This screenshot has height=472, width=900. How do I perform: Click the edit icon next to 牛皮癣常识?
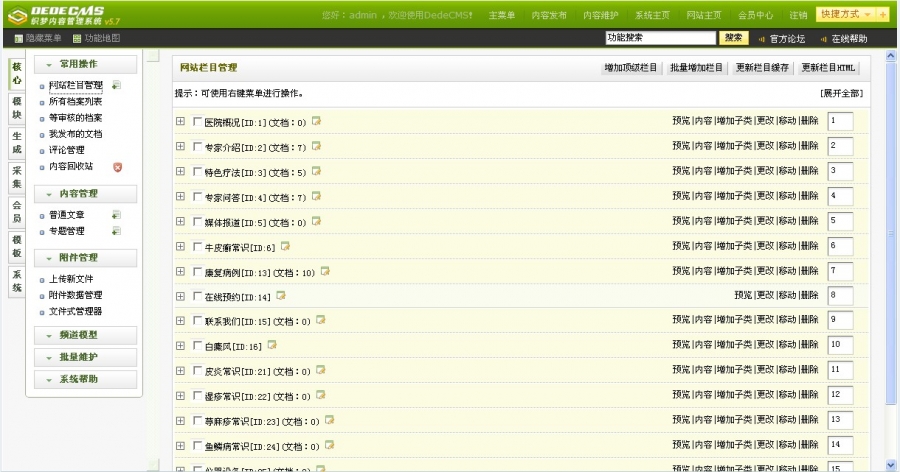point(285,246)
